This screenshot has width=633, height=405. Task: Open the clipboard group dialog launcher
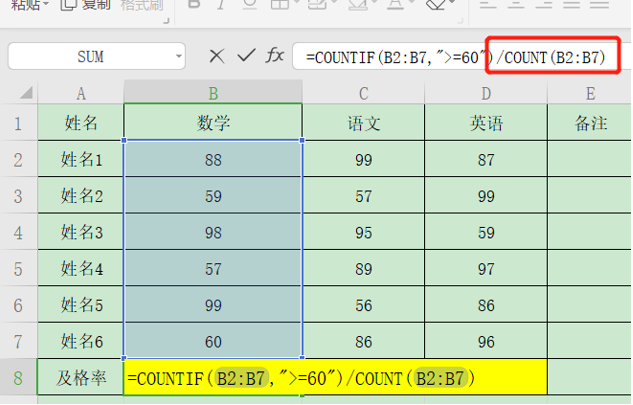[x=166, y=21]
